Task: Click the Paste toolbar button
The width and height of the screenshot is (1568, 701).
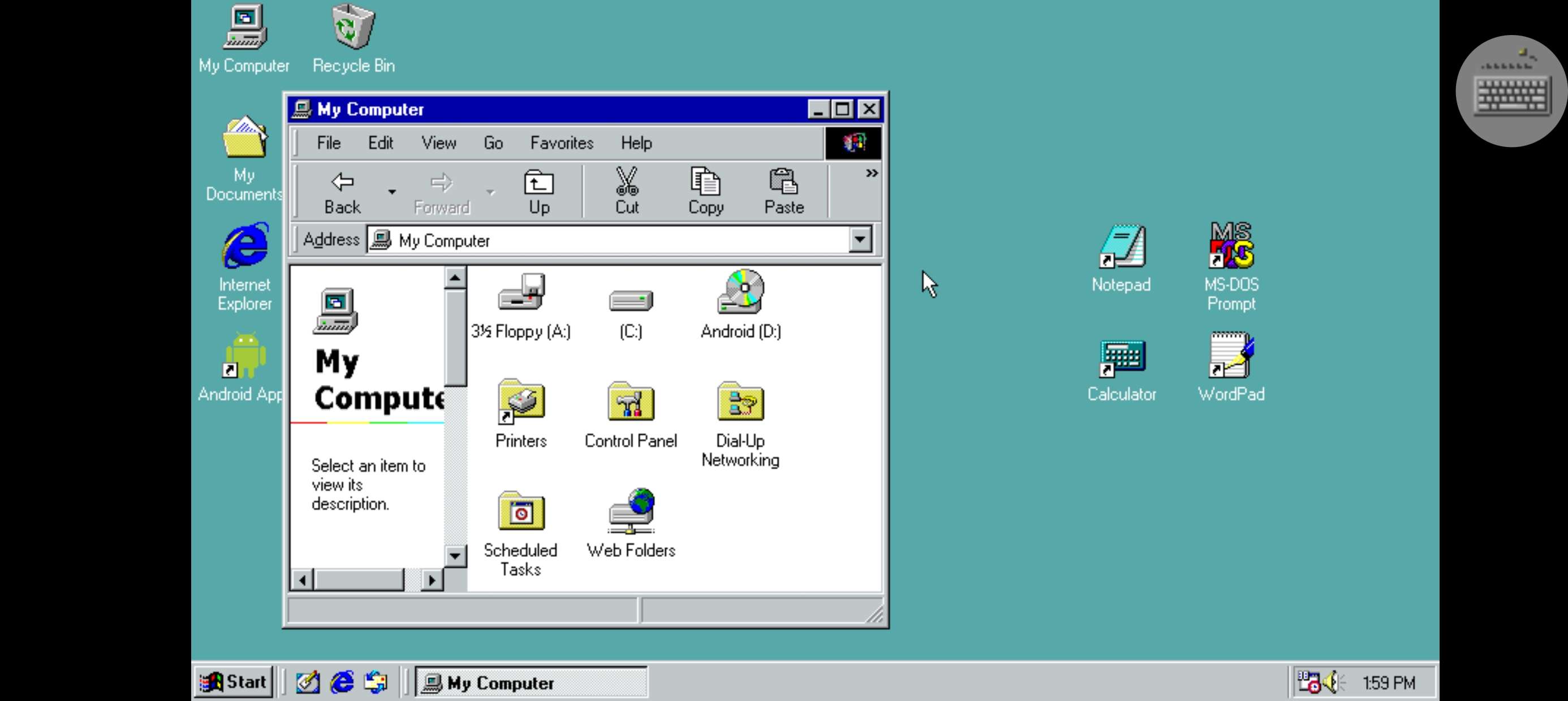Action: pyautogui.click(x=784, y=191)
